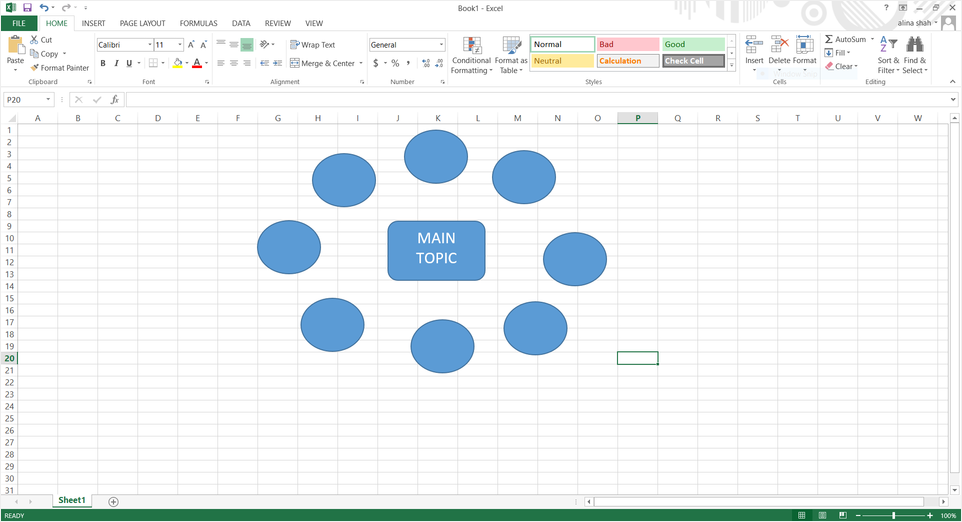The height and width of the screenshot is (522, 962).
Task: Select the MAIN TOPIC rounded rectangle shape
Action: click(436, 250)
